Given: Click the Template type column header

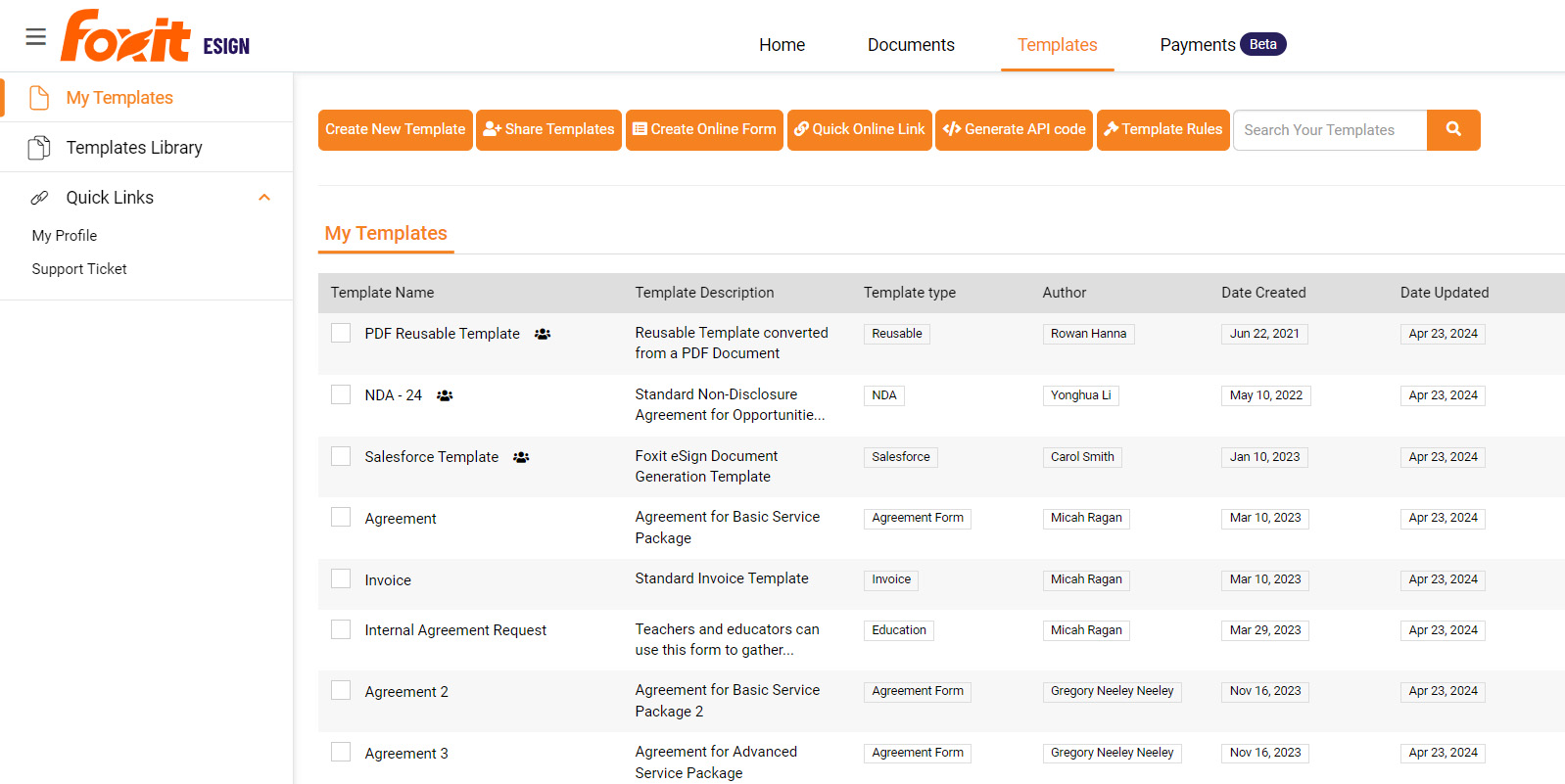Looking at the screenshot, I should click(x=910, y=293).
